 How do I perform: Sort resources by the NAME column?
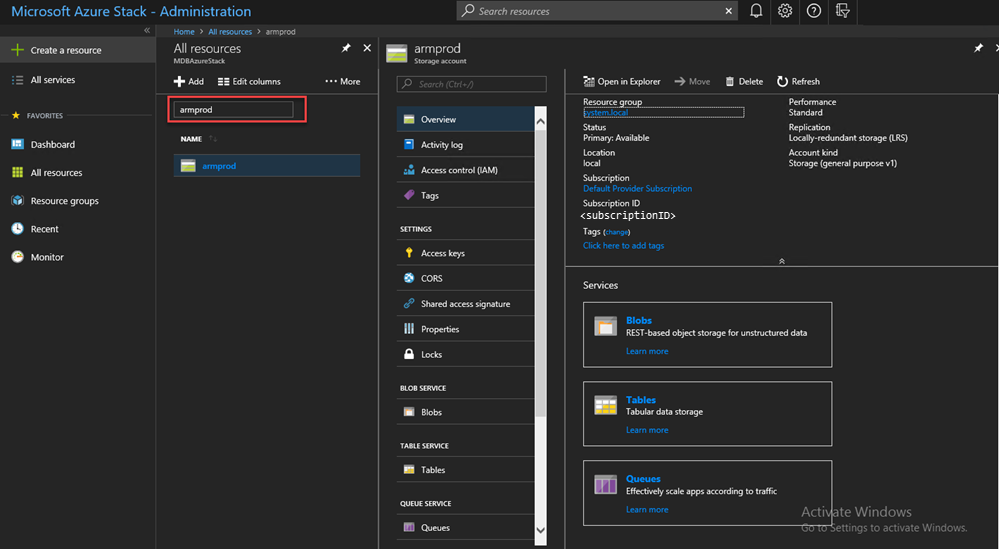pos(192,138)
